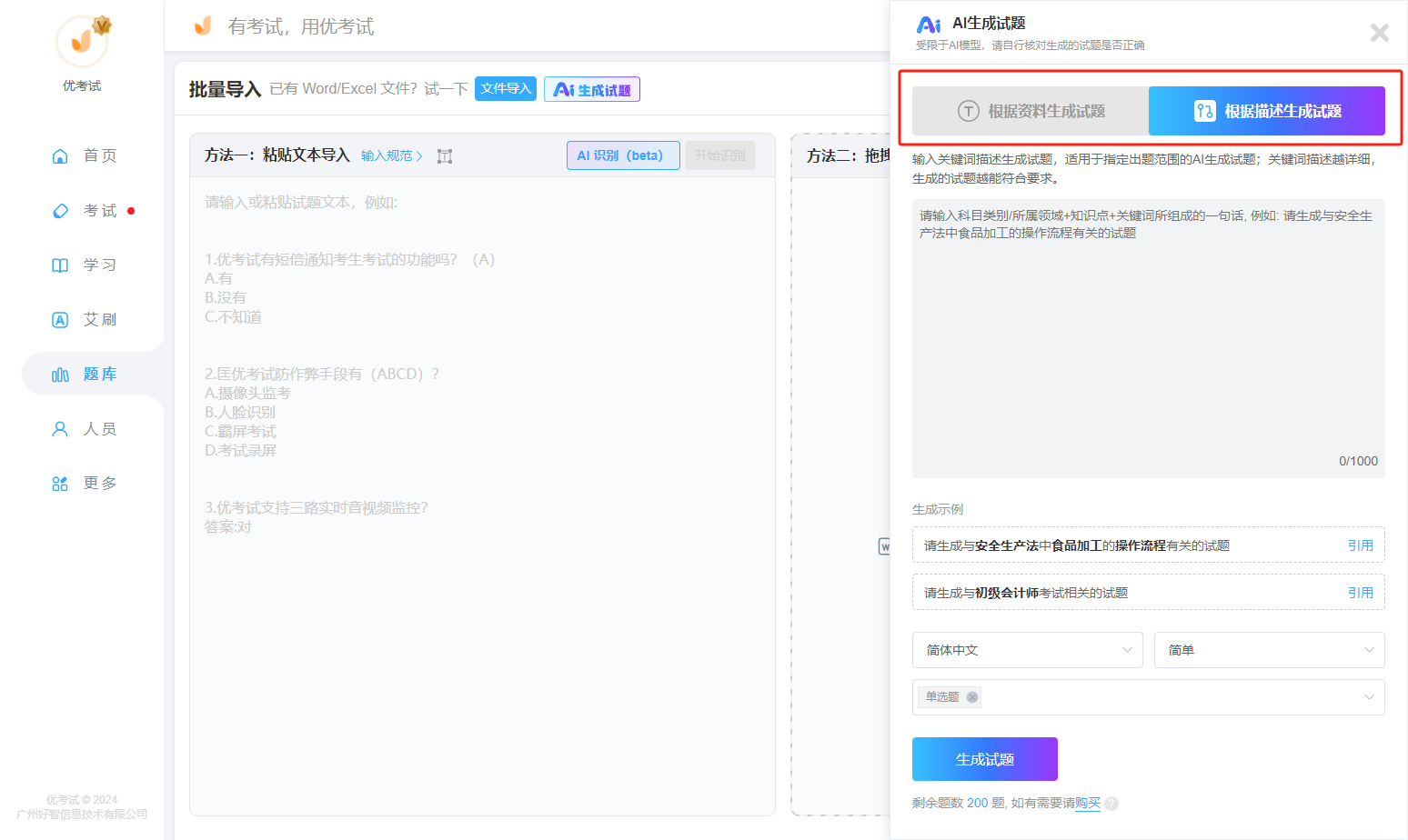Click the 文件导入 button

(506, 89)
